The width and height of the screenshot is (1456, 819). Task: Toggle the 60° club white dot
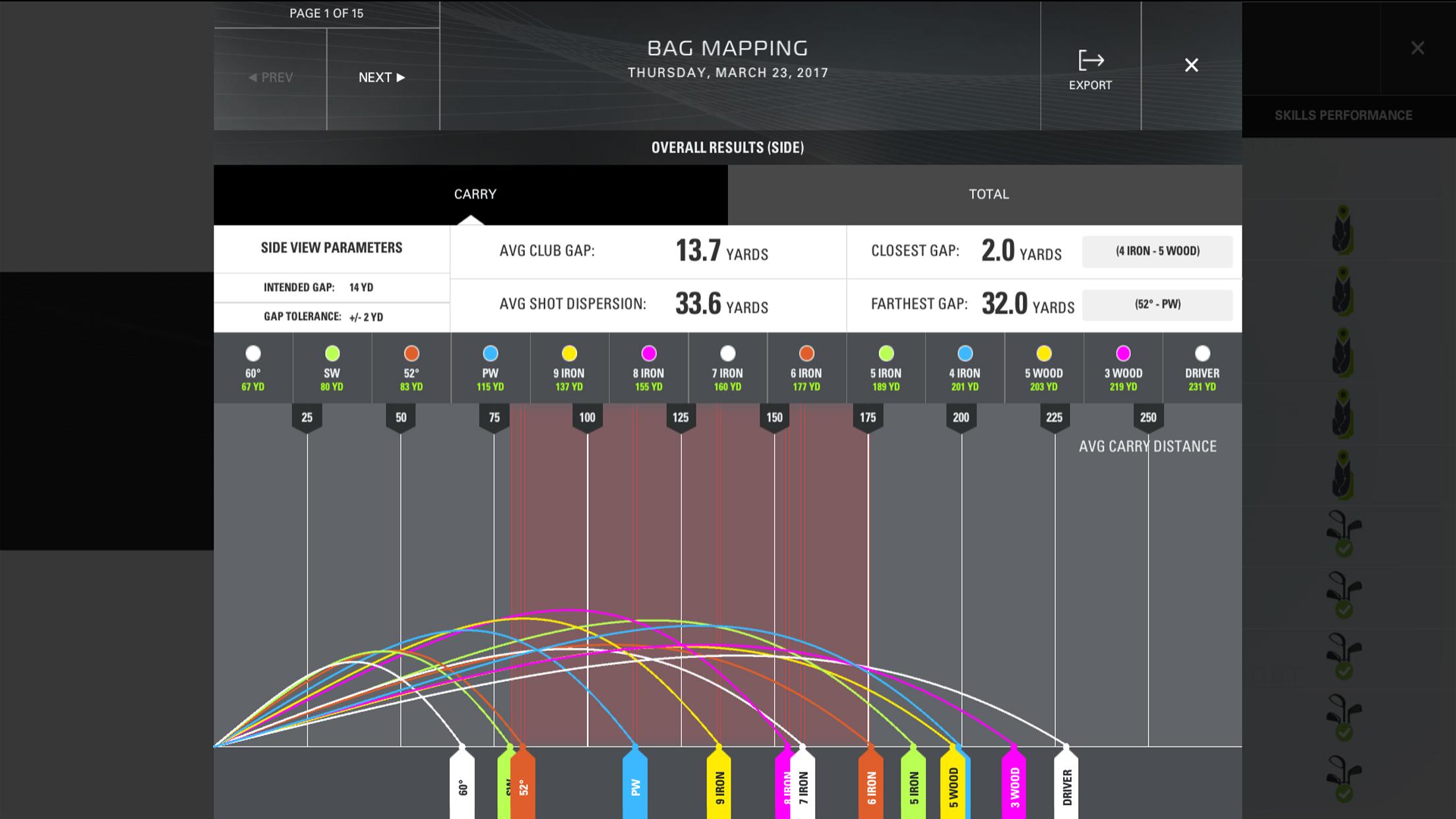click(x=253, y=354)
